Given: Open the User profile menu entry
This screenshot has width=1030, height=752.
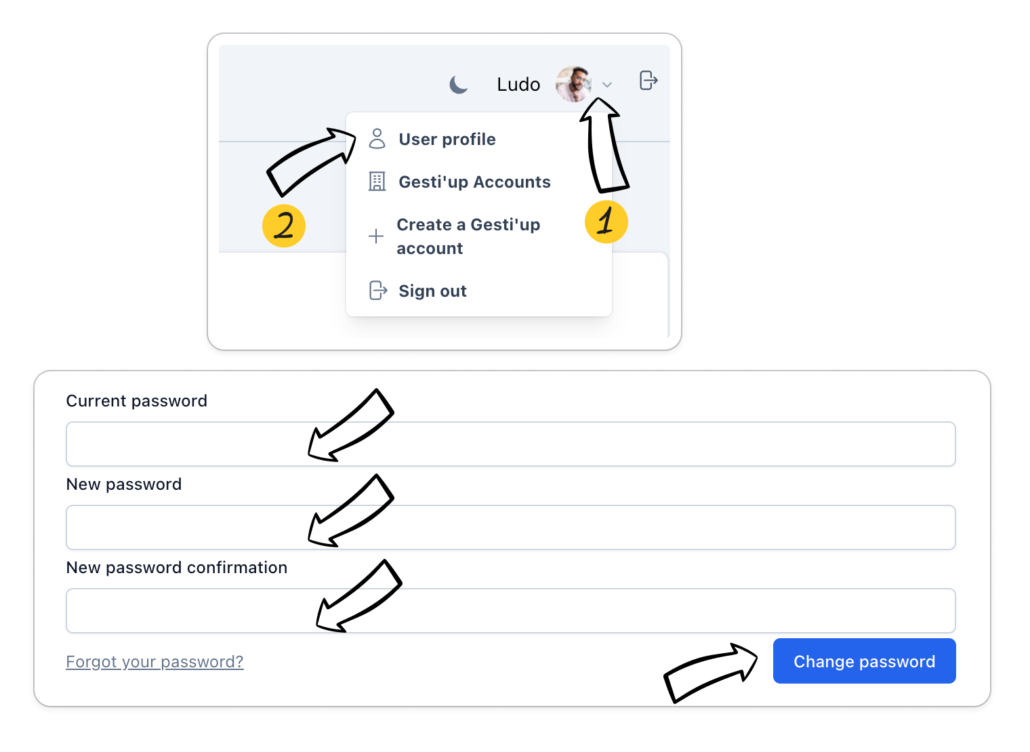Looking at the screenshot, I should click(447, 139).
